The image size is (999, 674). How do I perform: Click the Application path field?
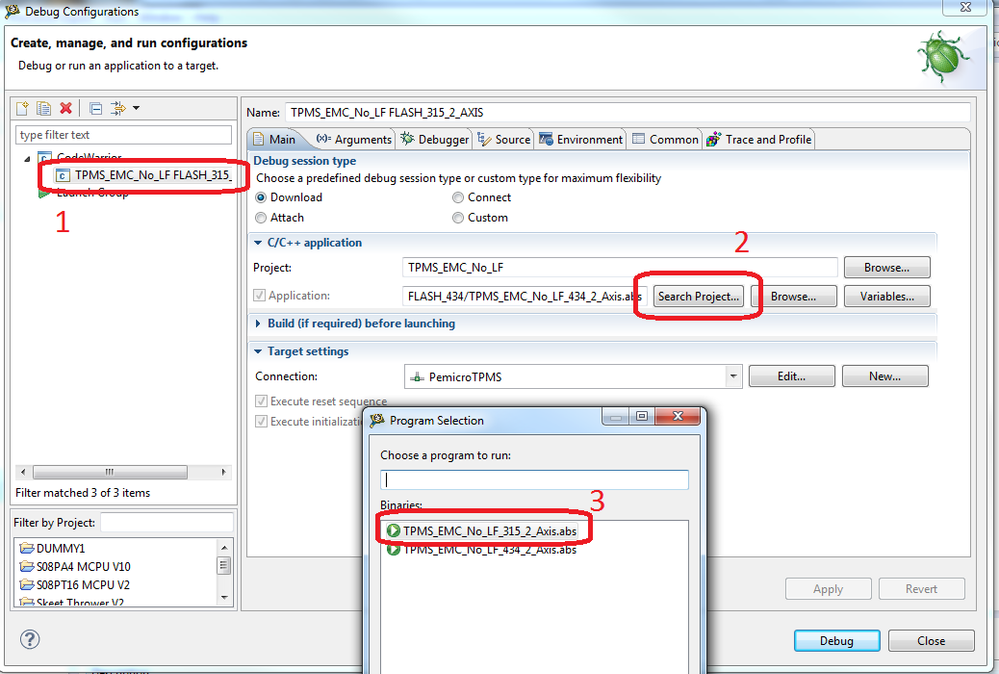tap(524, 296)
